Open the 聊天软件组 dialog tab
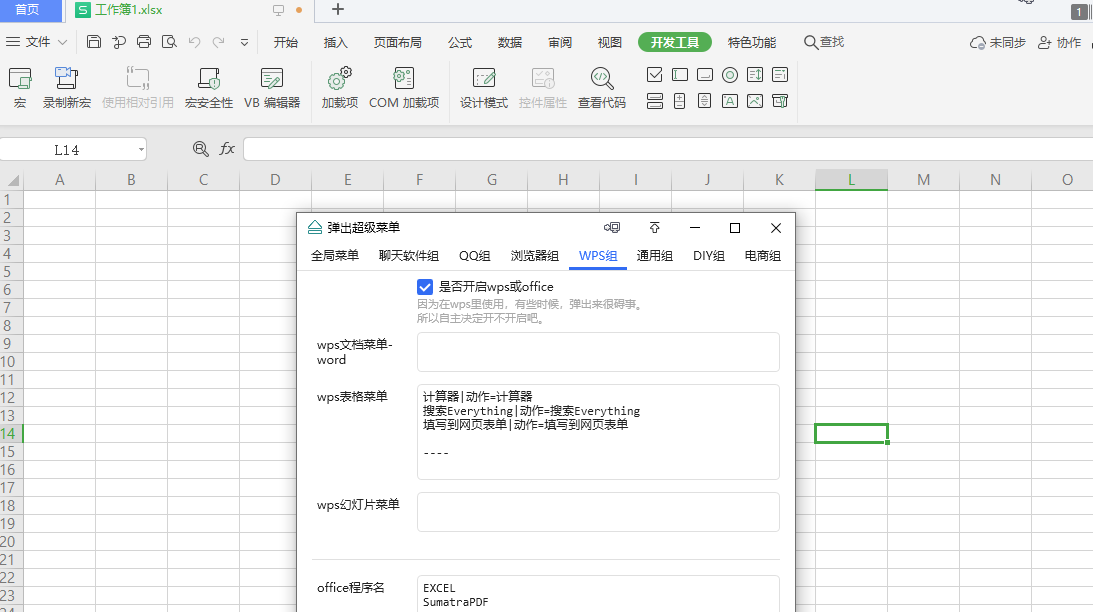Screen dimensions: 1093x612 click(408, 256)
